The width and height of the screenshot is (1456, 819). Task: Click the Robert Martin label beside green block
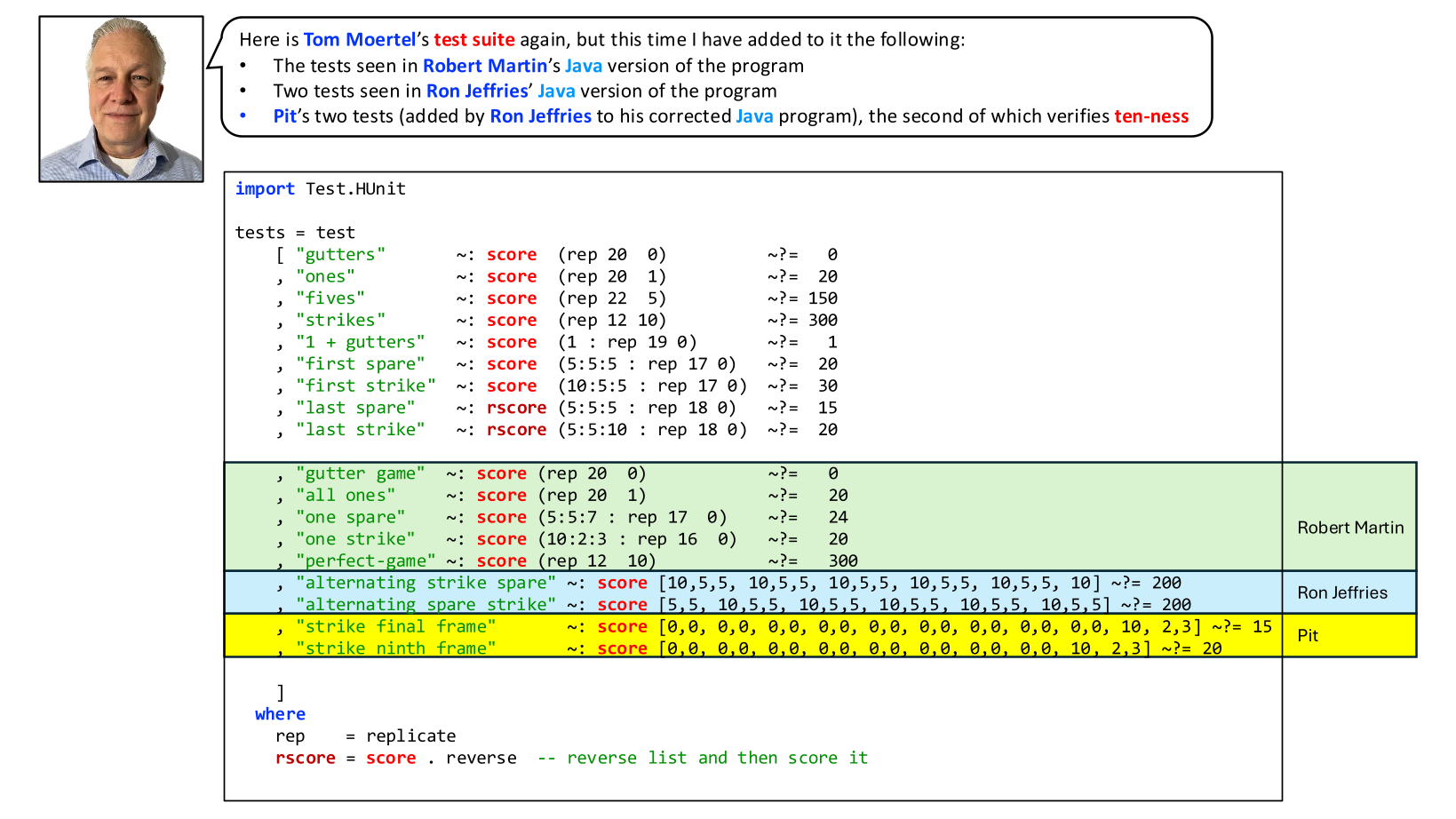pos(1350,528)
